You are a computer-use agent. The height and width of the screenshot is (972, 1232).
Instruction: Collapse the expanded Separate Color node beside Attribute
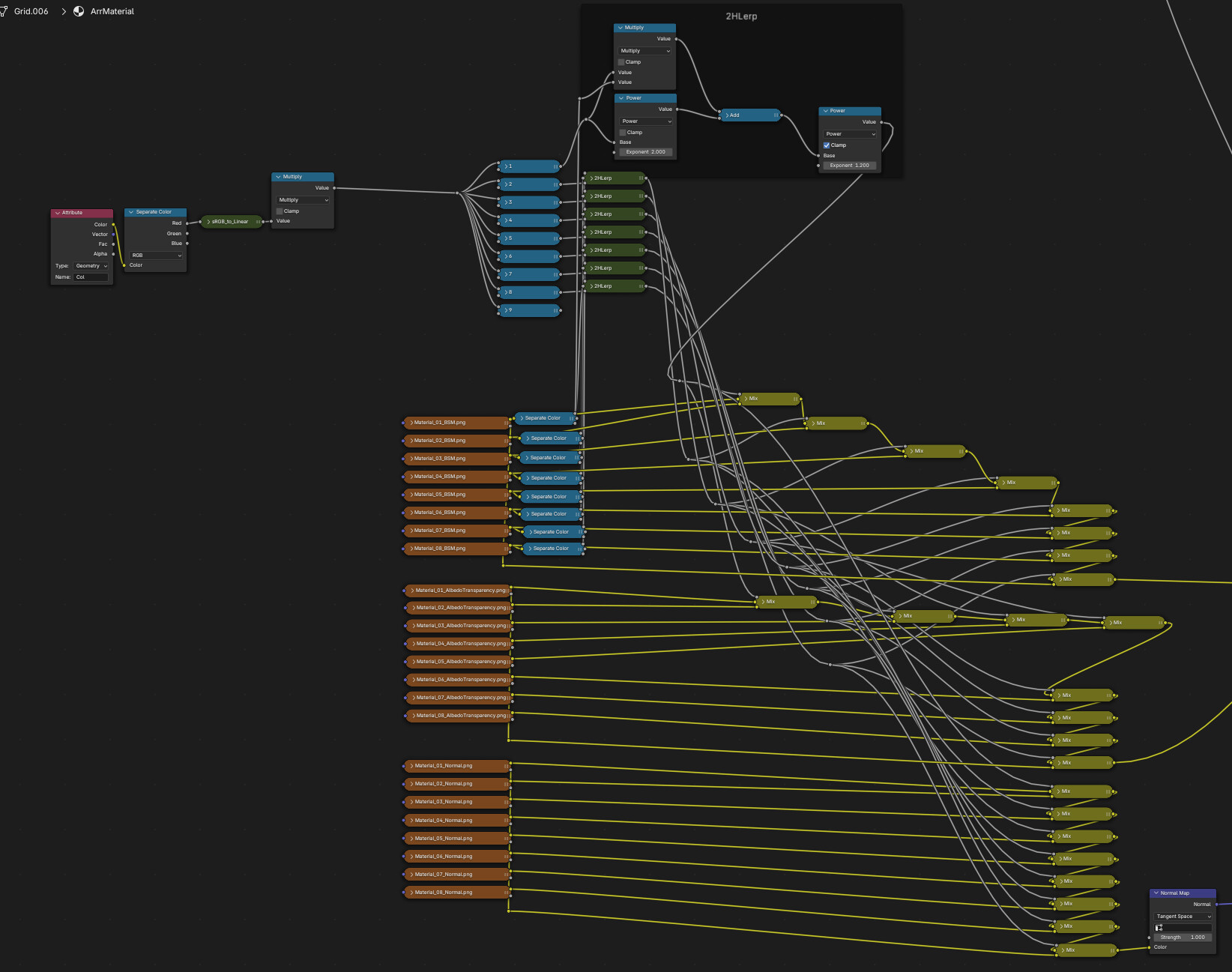(131, 212)
